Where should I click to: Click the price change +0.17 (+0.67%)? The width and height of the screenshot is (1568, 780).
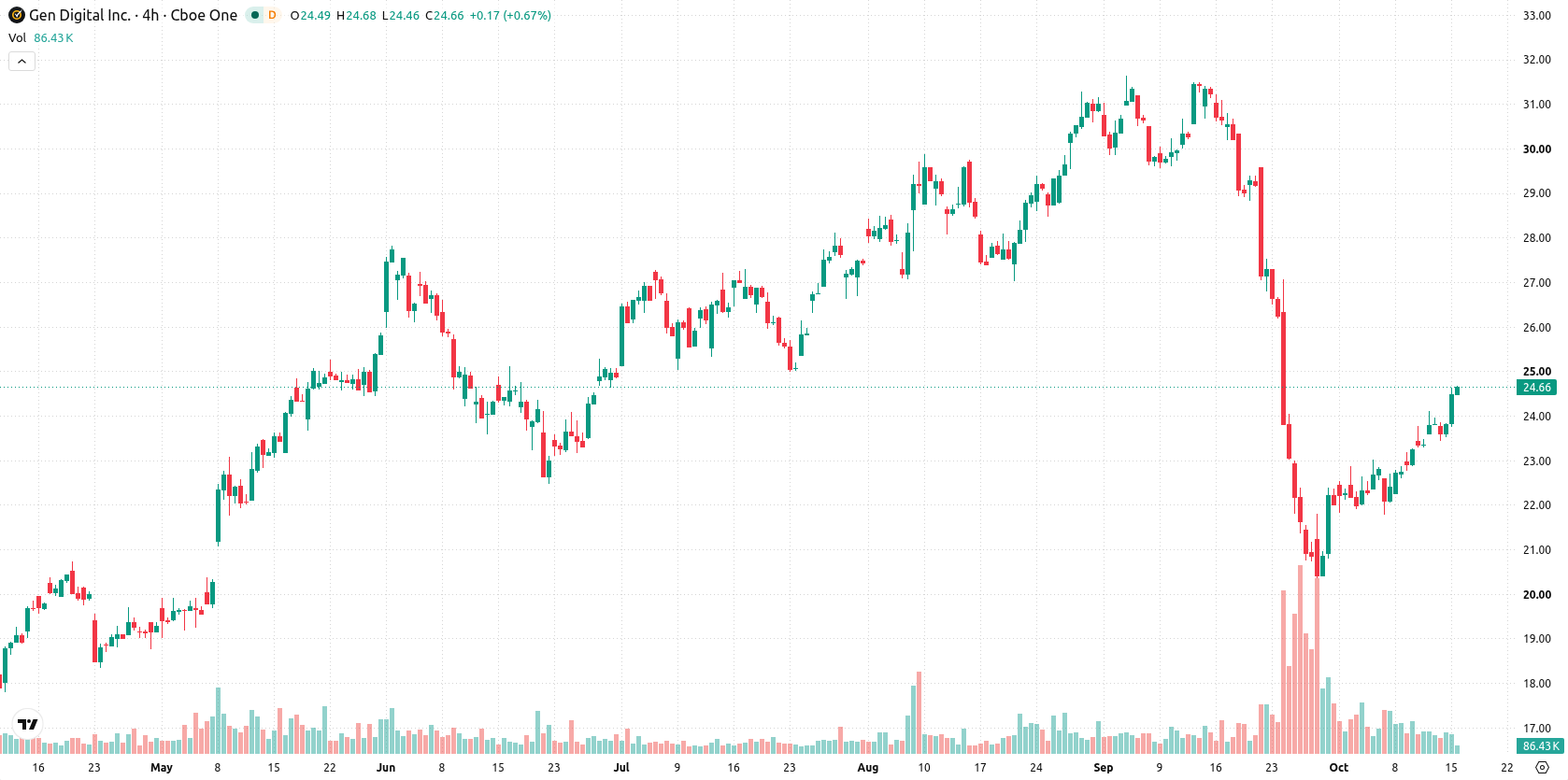510,16
